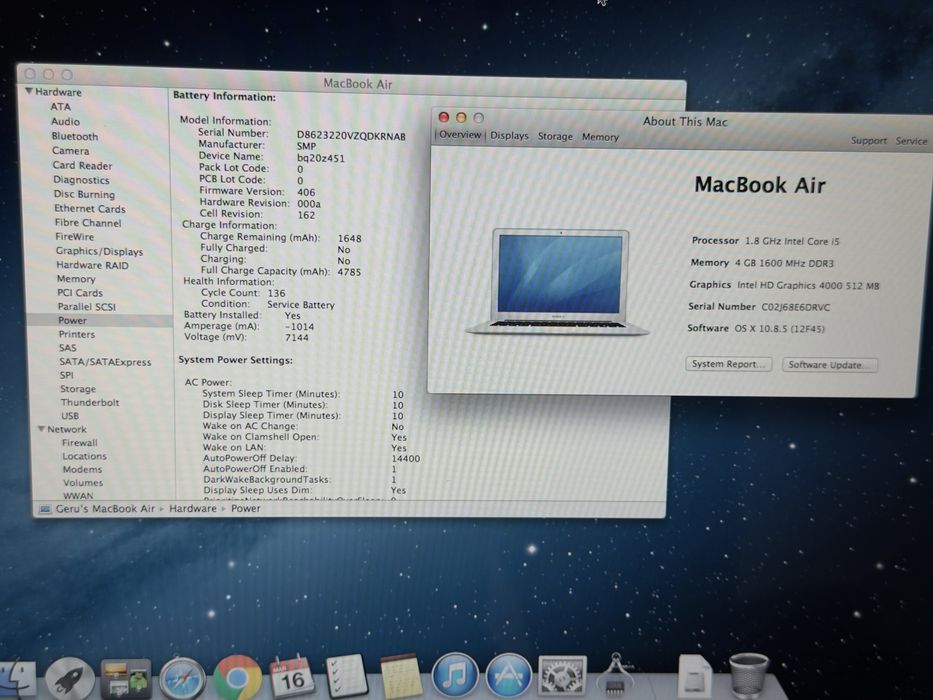
Task: Select Card Reader in the sidebar
Action: point(82,165)
